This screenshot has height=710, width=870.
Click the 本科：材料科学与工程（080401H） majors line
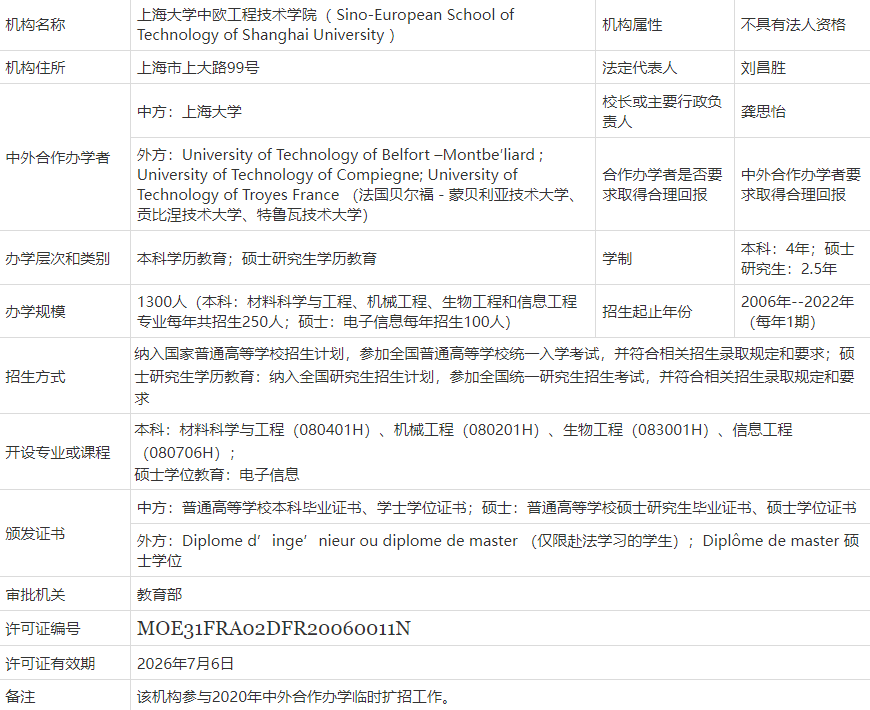point(463,441)
